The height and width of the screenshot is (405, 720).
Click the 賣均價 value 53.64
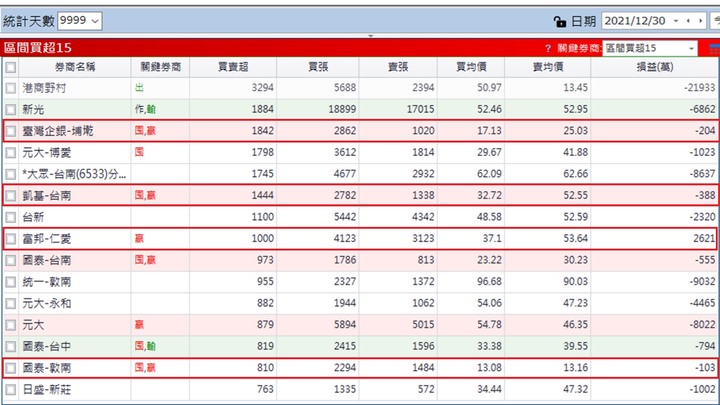pyautogui.click(x=575, y=238)
